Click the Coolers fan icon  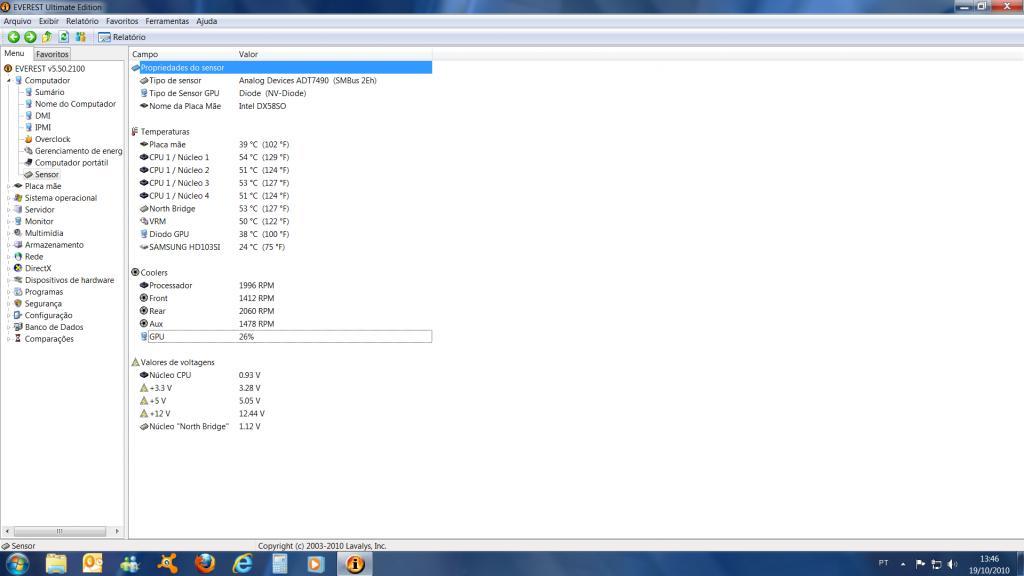[x=135, y=272]
